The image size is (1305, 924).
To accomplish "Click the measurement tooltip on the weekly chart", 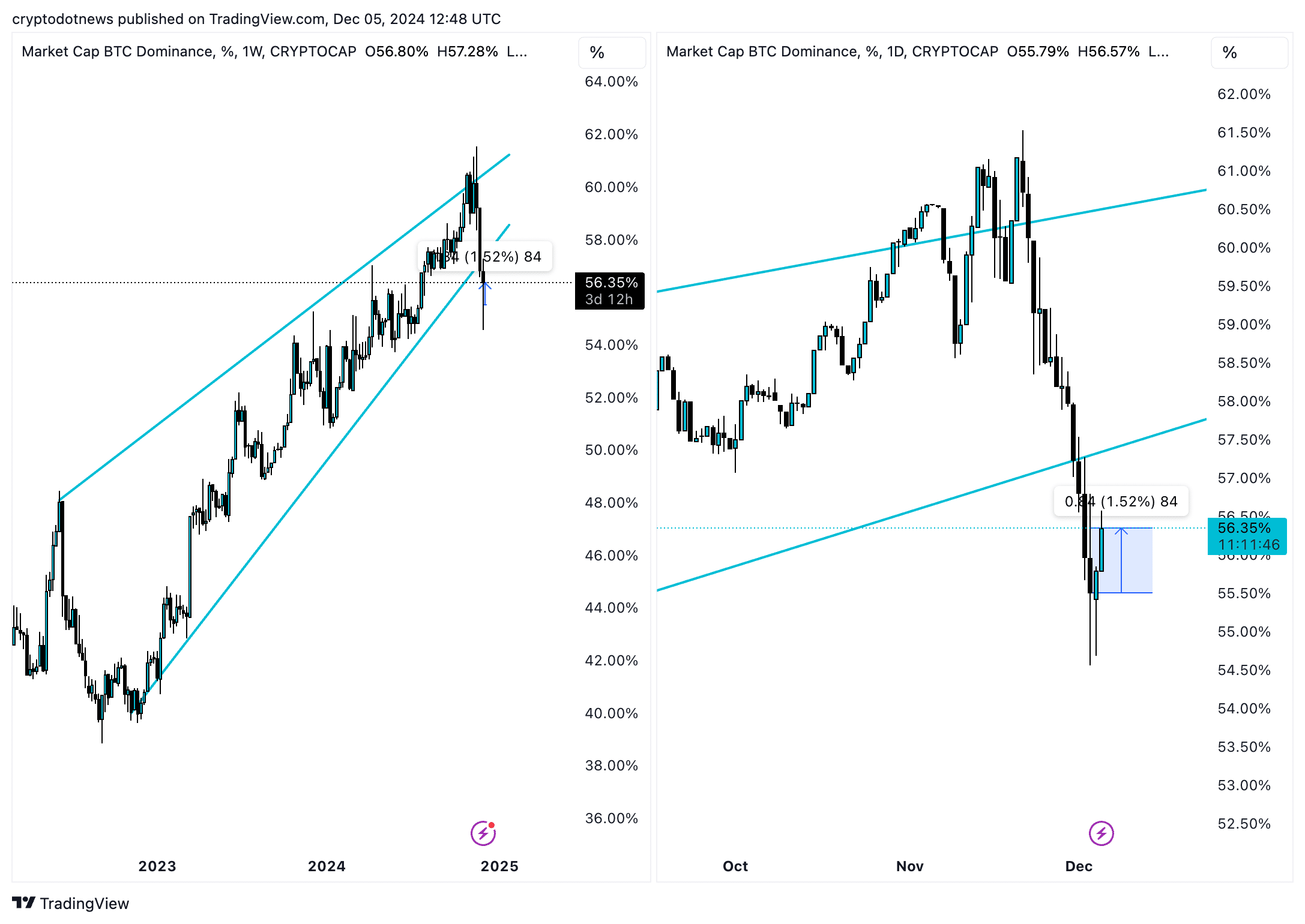I will (x=485, y=257).
